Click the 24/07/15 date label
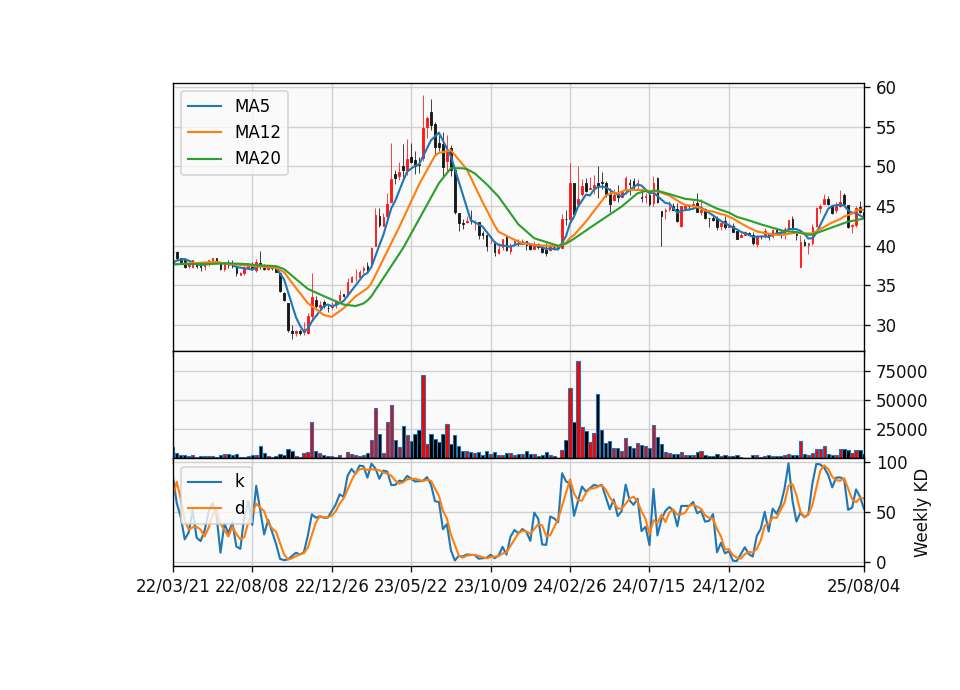The image size is (960, 690). [x=649, y=586]
